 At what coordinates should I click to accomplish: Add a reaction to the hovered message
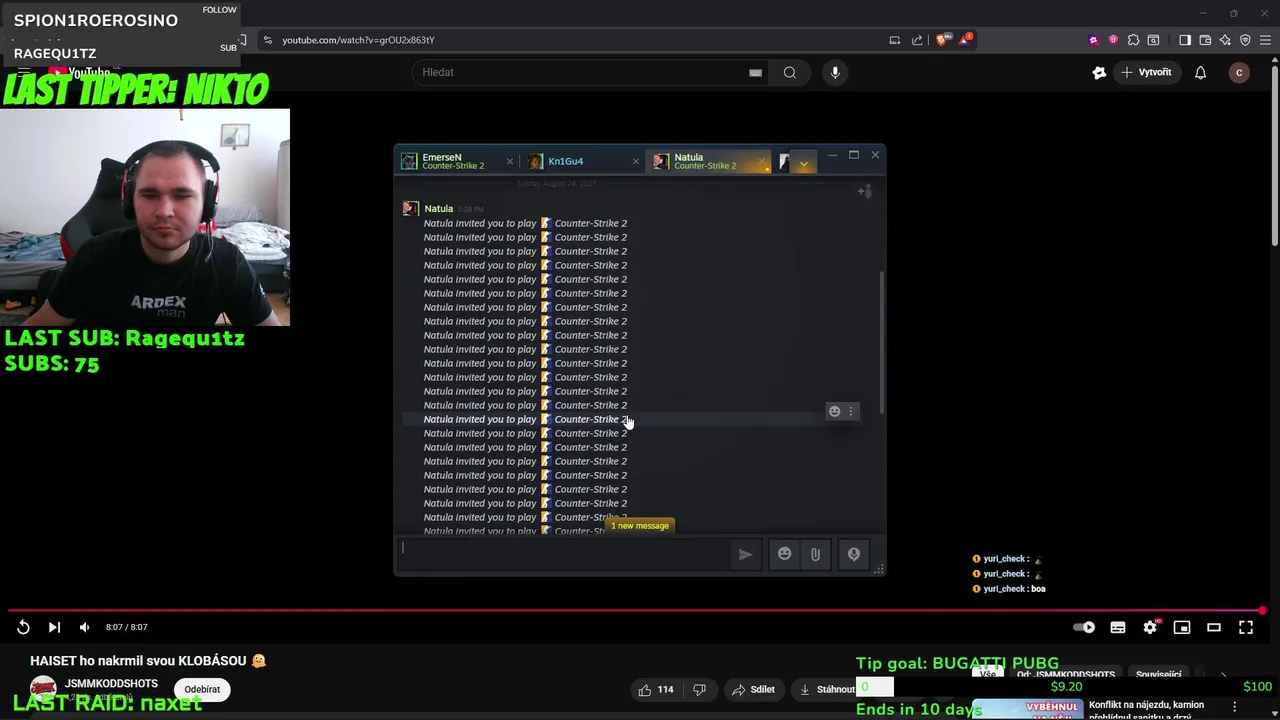[x=834, y=411]
